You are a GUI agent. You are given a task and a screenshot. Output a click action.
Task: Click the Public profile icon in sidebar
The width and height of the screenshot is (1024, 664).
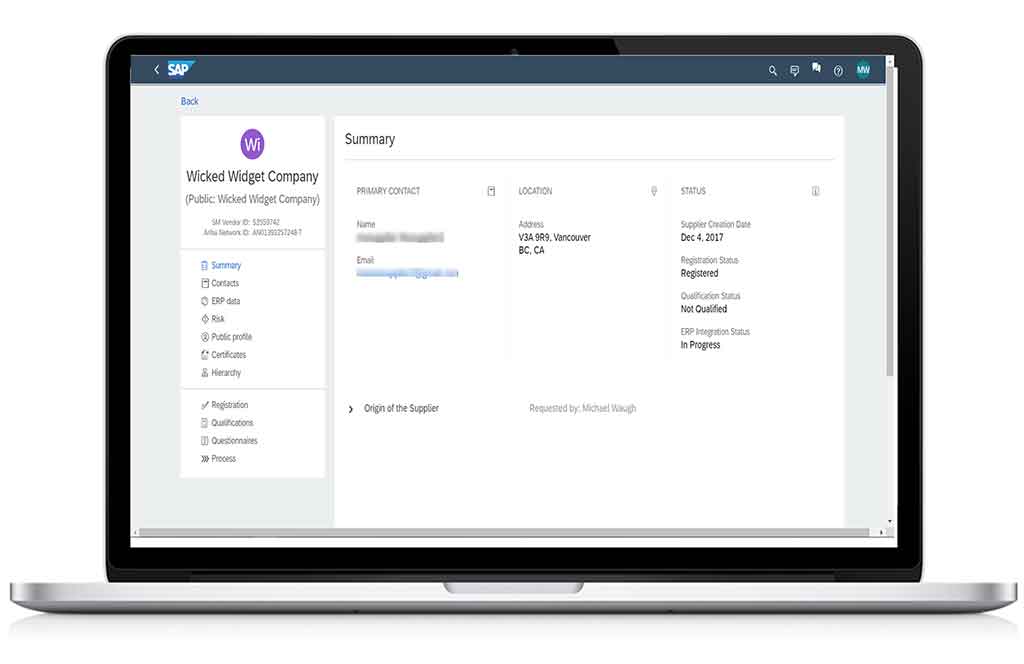click(205, 337)
